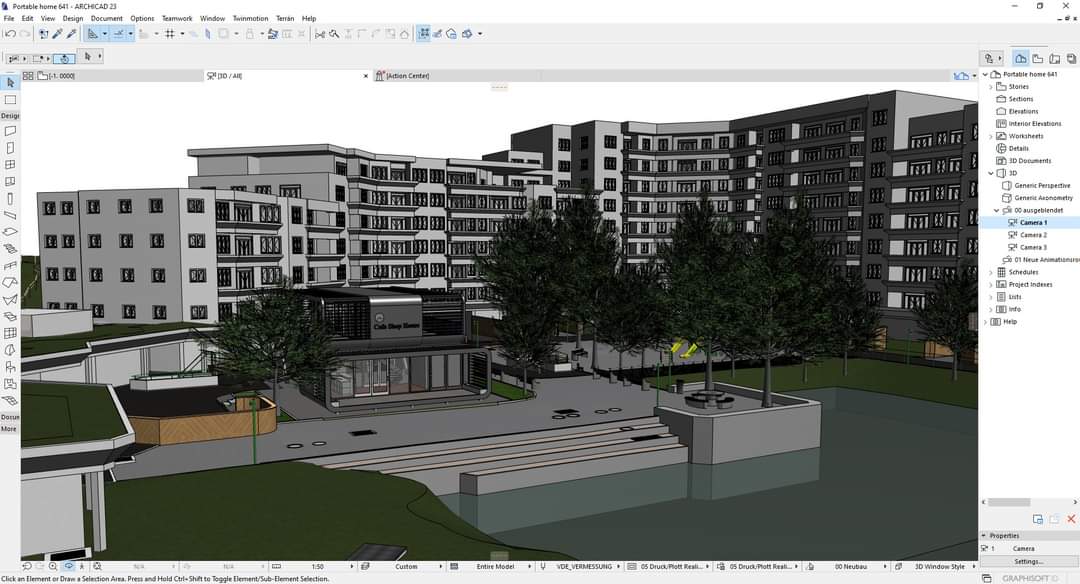Image resolution: width=1080 pixels, height=584 pixels.
Task: Click the Settings... button in Properties
Action: (x=1028, y=561)
